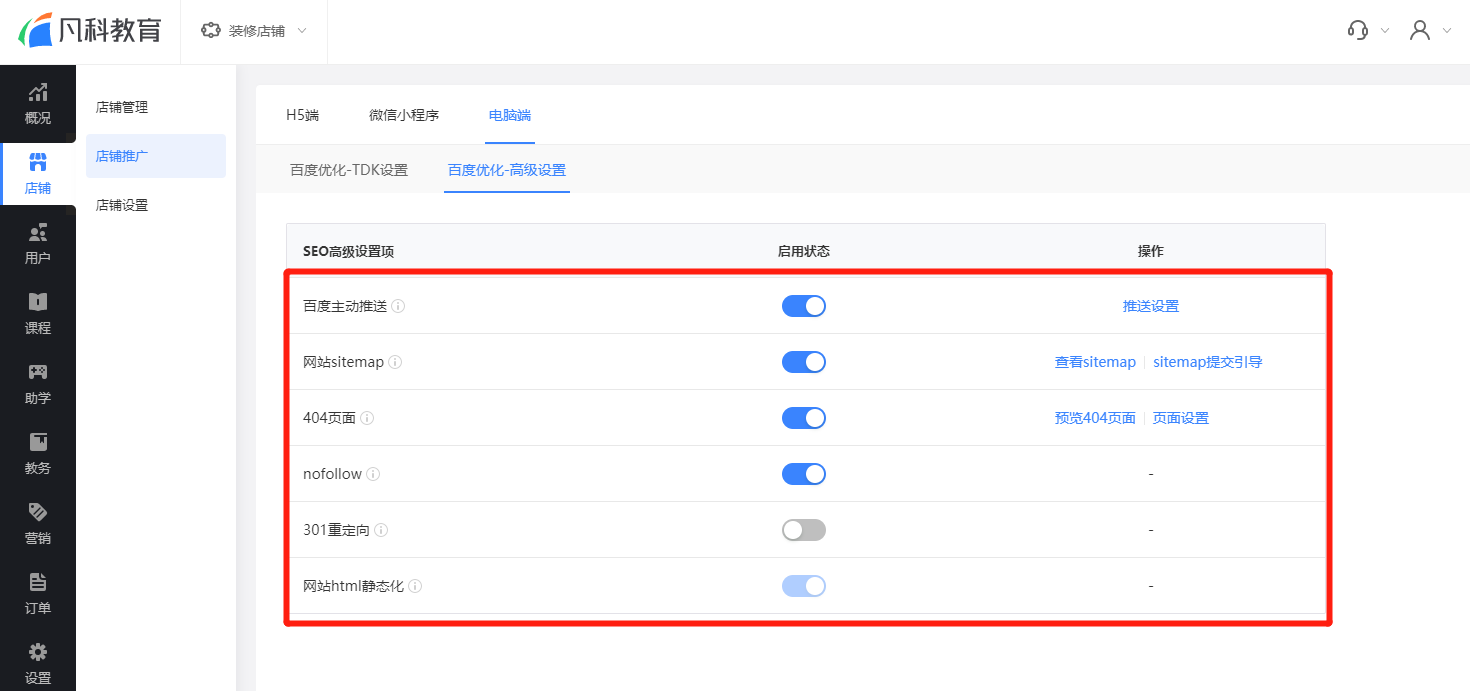Disable the nofollow switch
Image resolution: width=1470 pixels, height=691 pixels.
click(804, 474)
